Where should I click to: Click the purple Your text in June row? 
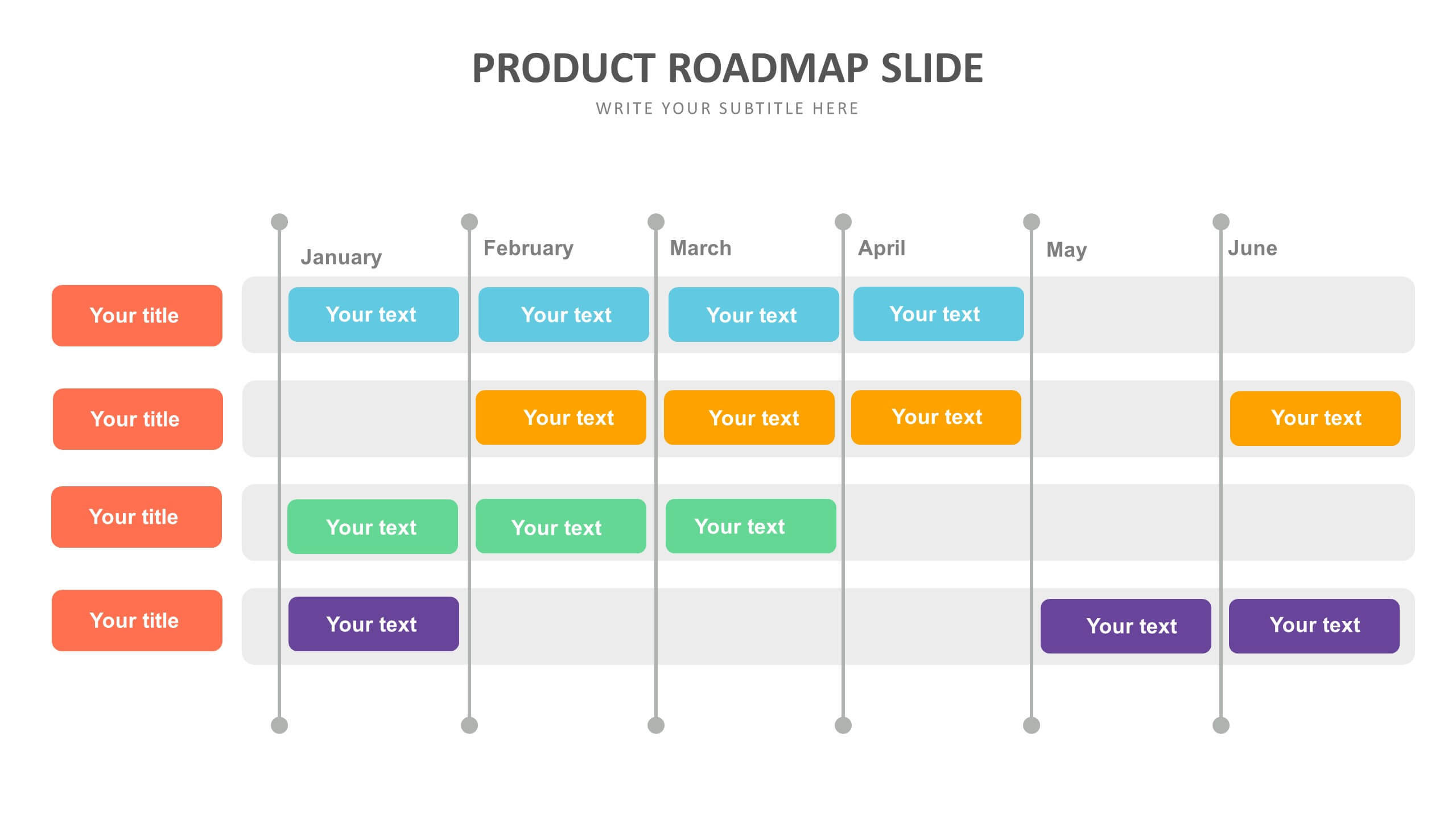pyautogui.click(x=1314, y=625)
